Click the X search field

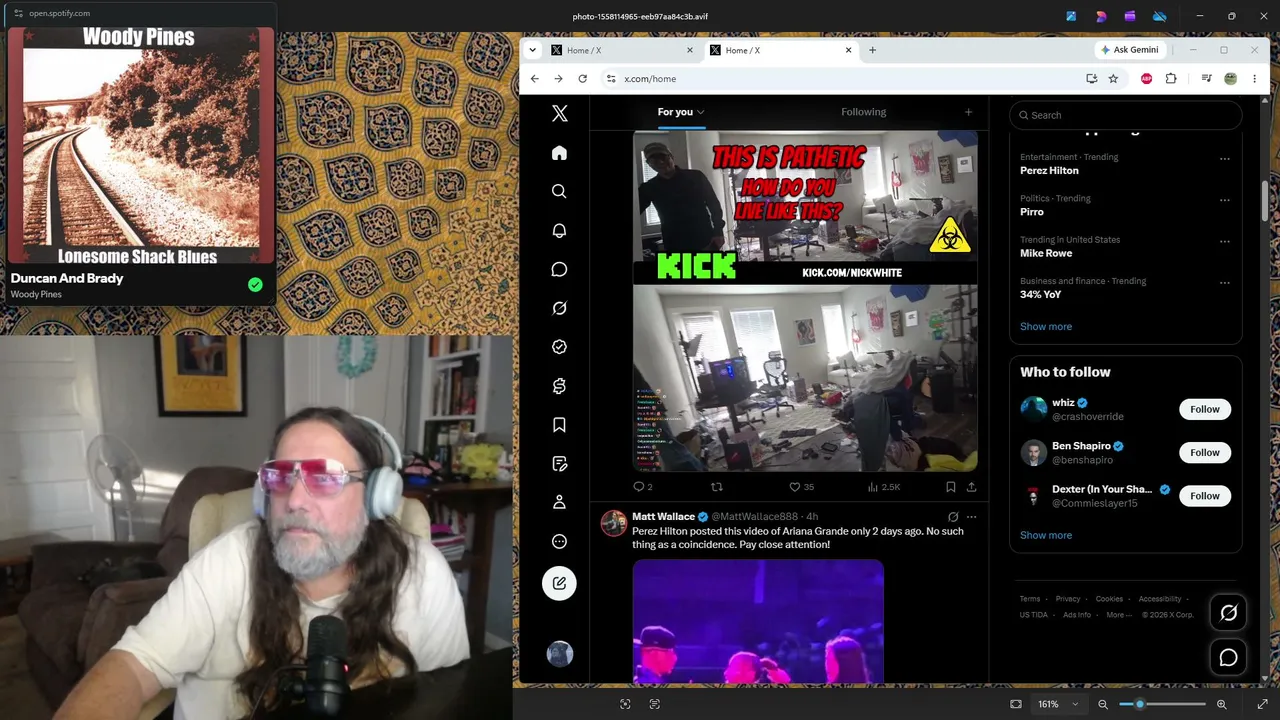[x=1125, y=115]
